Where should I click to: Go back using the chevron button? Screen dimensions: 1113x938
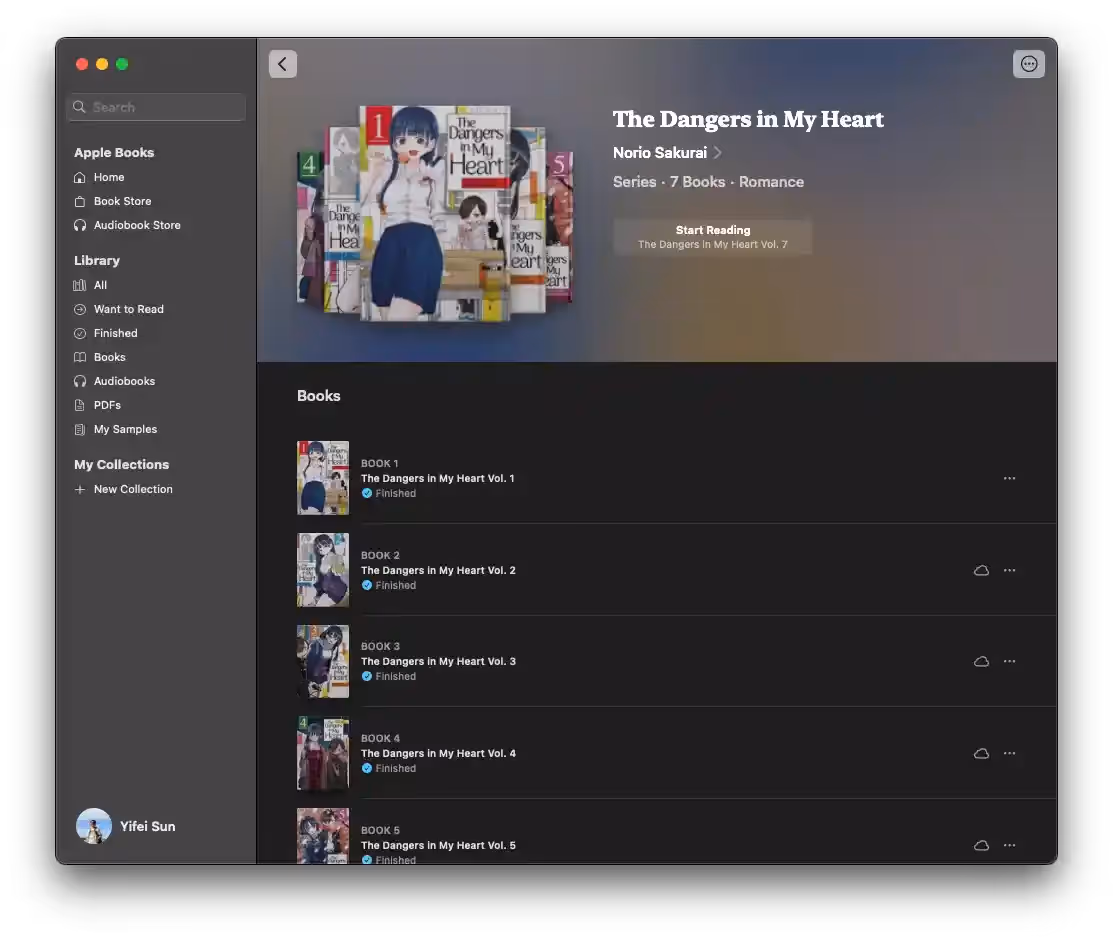[283, 64]
